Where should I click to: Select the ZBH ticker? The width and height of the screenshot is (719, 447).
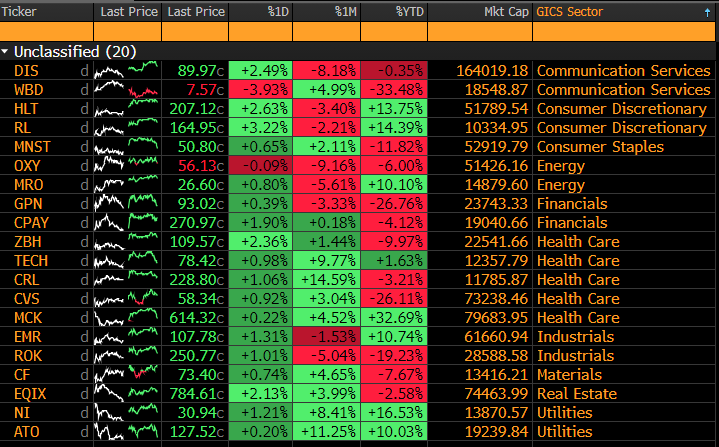(28, 242)
